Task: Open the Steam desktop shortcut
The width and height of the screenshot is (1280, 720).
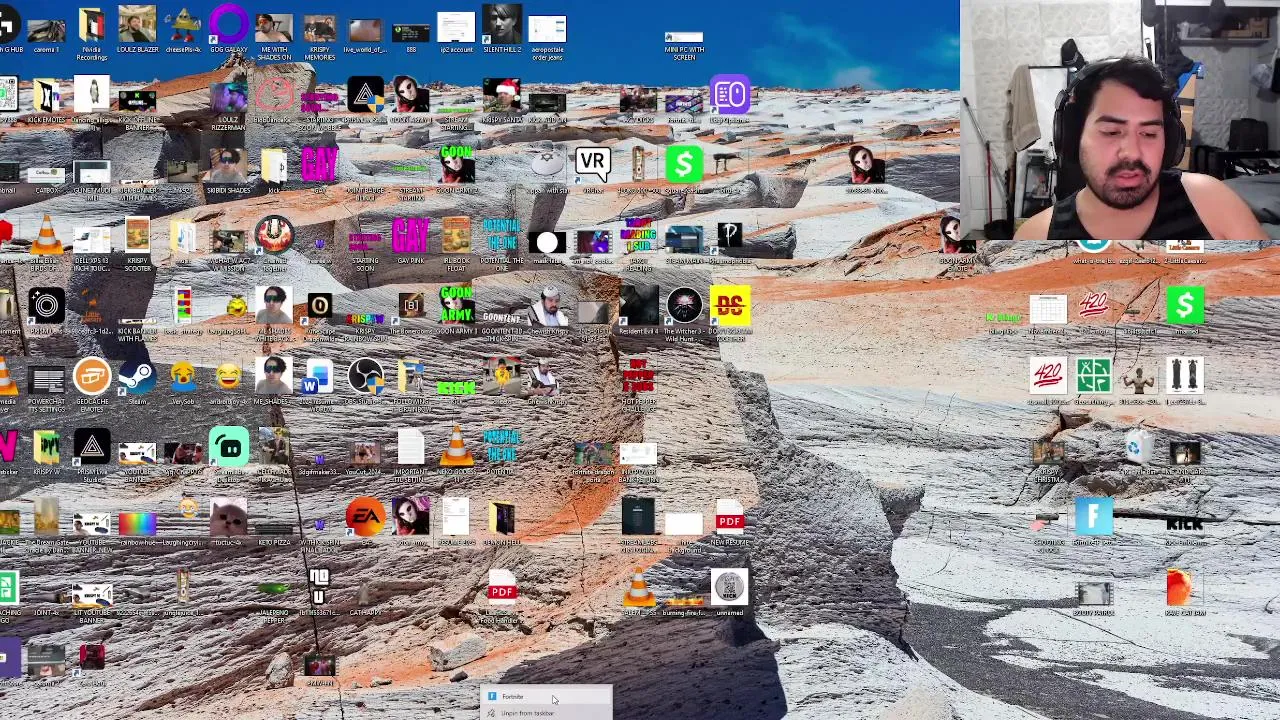Action: pos(137,377)
